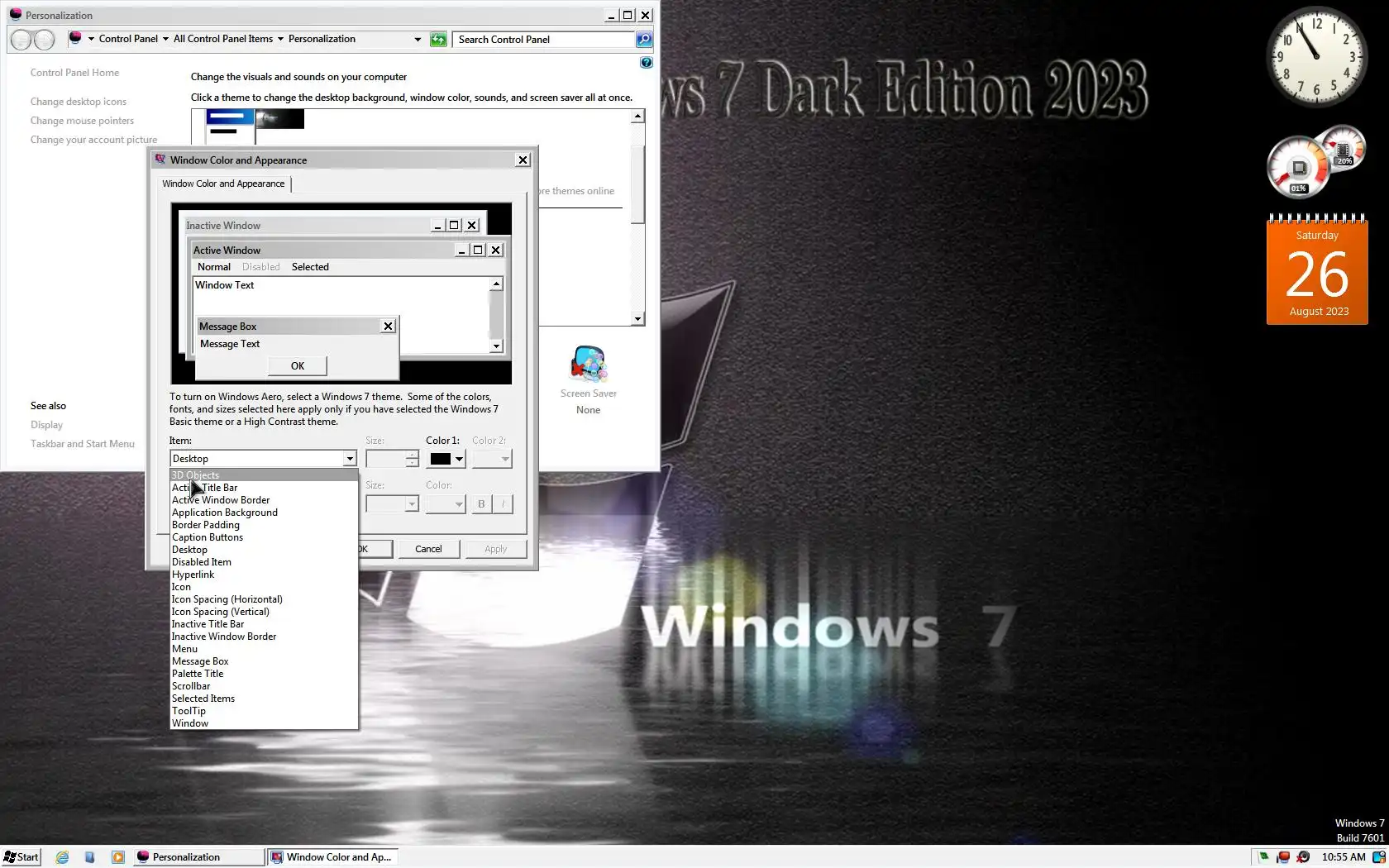The width and height of the screenshot is (1389, 868).
Task: Increase item Size with spinner up arrow
Action: click(x=412, y=455)
